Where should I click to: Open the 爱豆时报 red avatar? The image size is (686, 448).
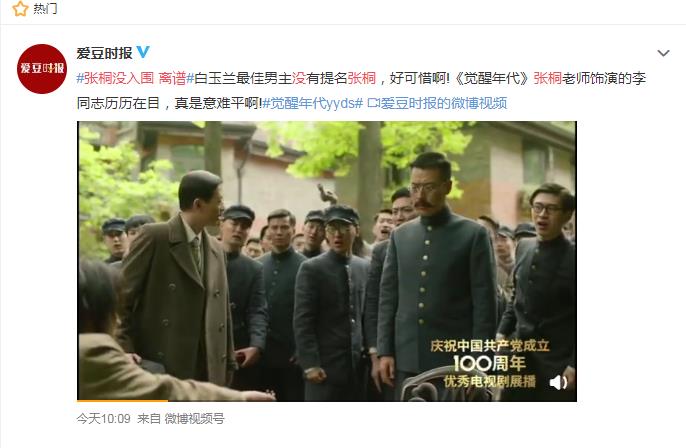pos(42,69)
